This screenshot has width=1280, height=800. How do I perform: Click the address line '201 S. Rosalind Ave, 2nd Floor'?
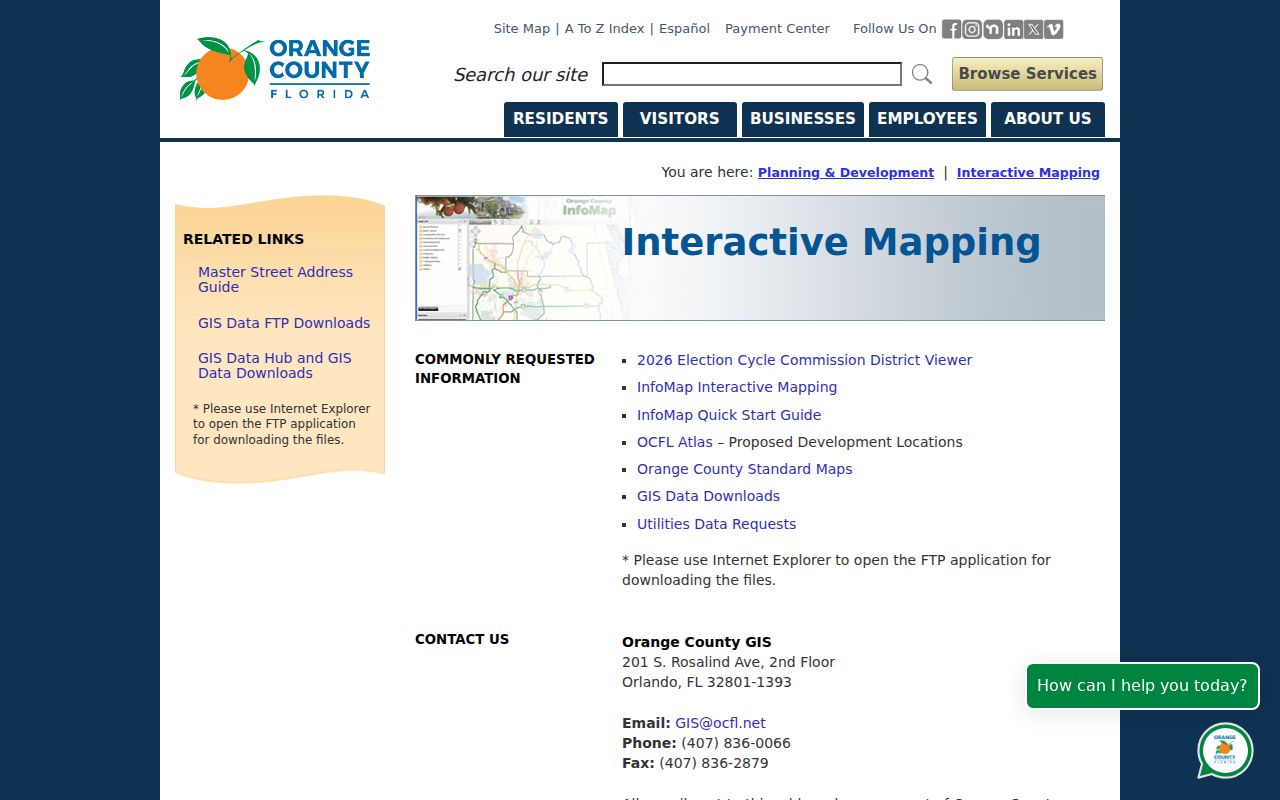[728, 662]
